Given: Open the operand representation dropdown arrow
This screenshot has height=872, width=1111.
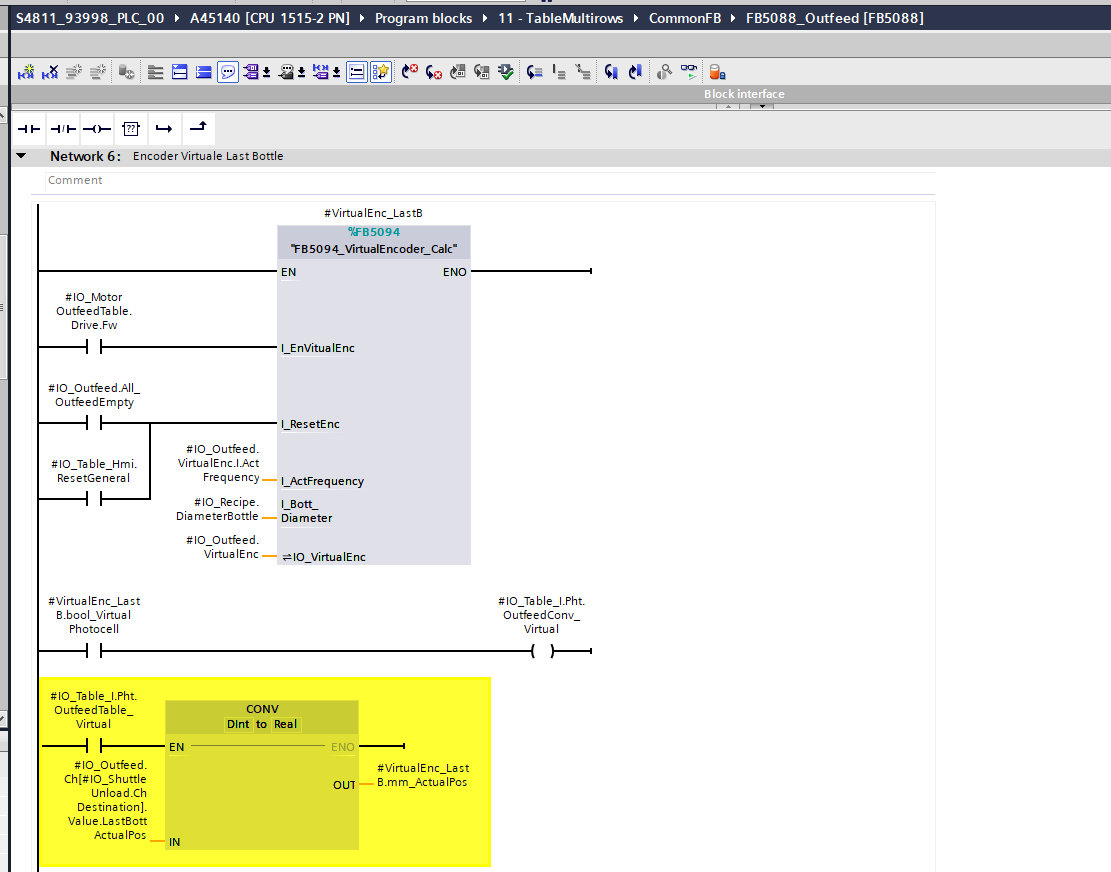Looking at the screenshot, I should [337, 72].
